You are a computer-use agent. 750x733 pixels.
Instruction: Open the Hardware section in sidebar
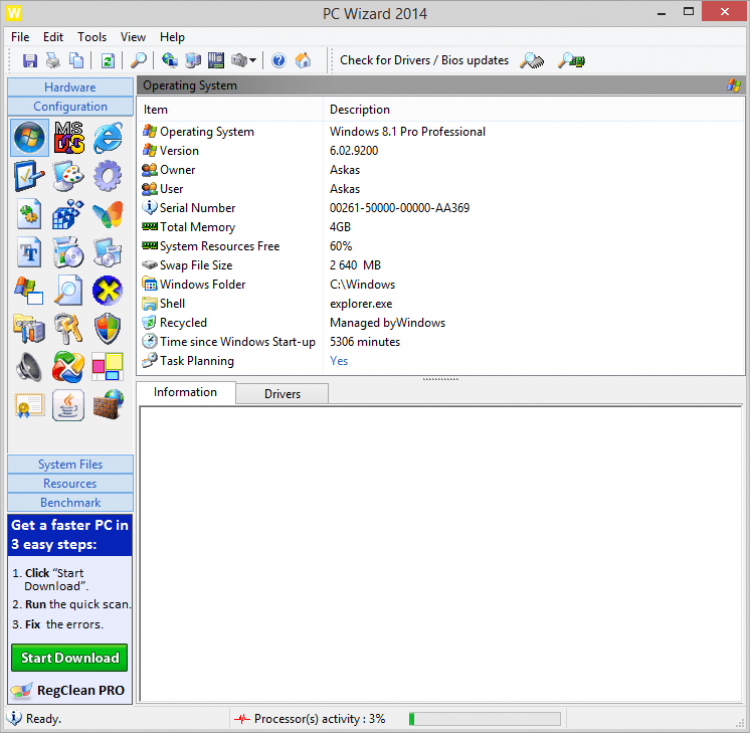click(70, 87)
